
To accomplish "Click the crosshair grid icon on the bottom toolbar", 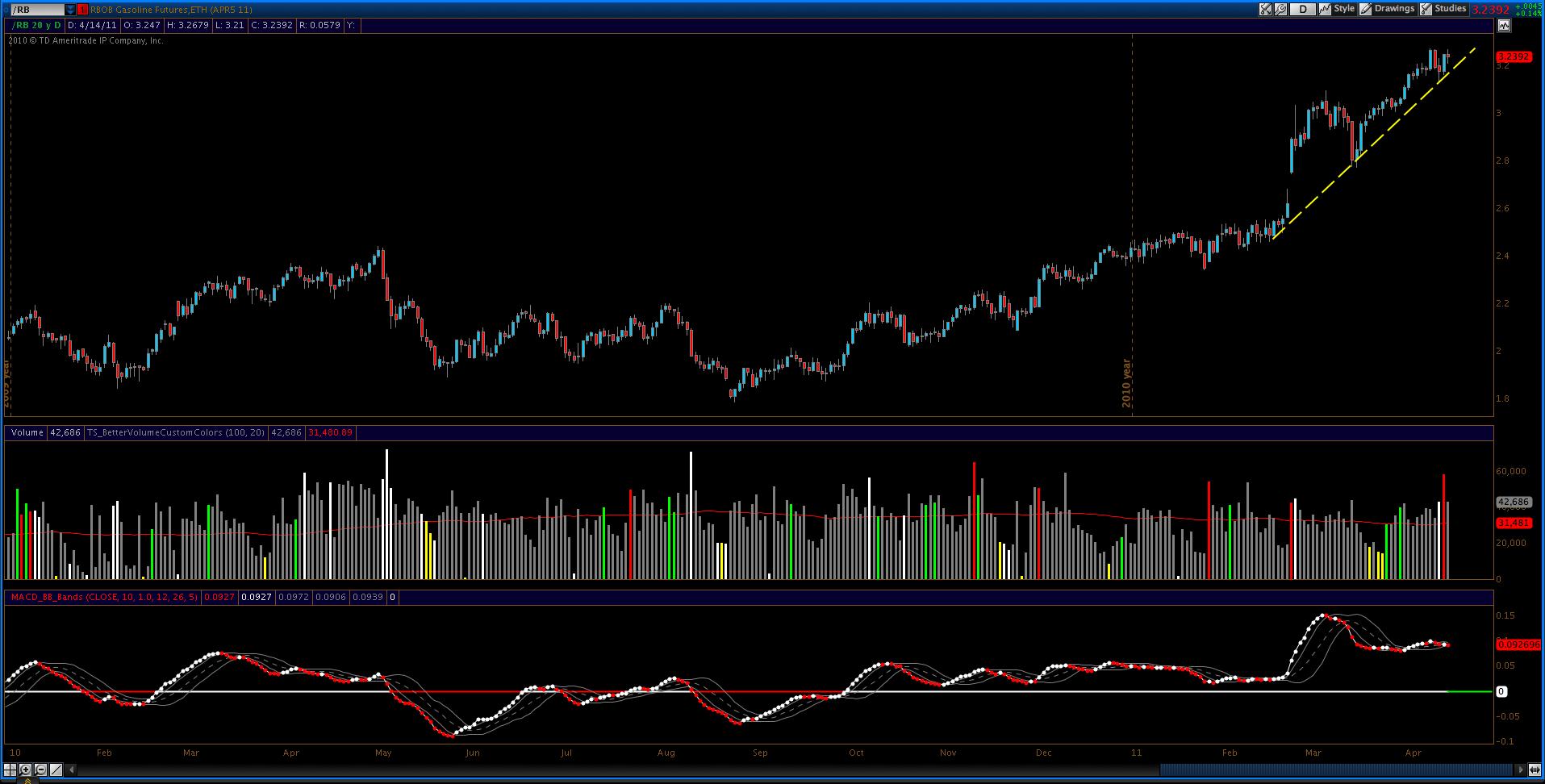I will click(x=10, y=769).
